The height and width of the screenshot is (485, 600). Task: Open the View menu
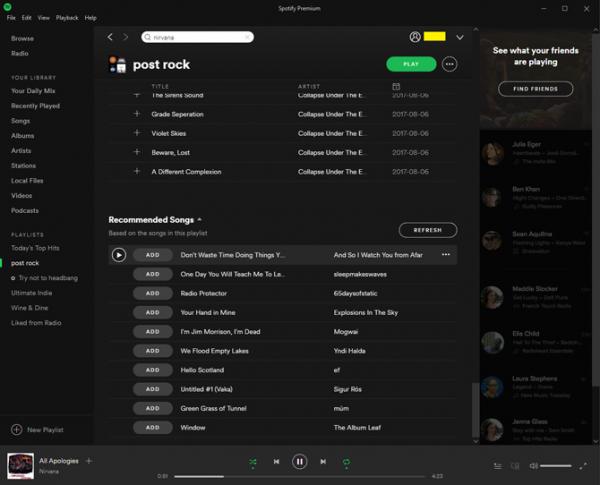(44, 18)
